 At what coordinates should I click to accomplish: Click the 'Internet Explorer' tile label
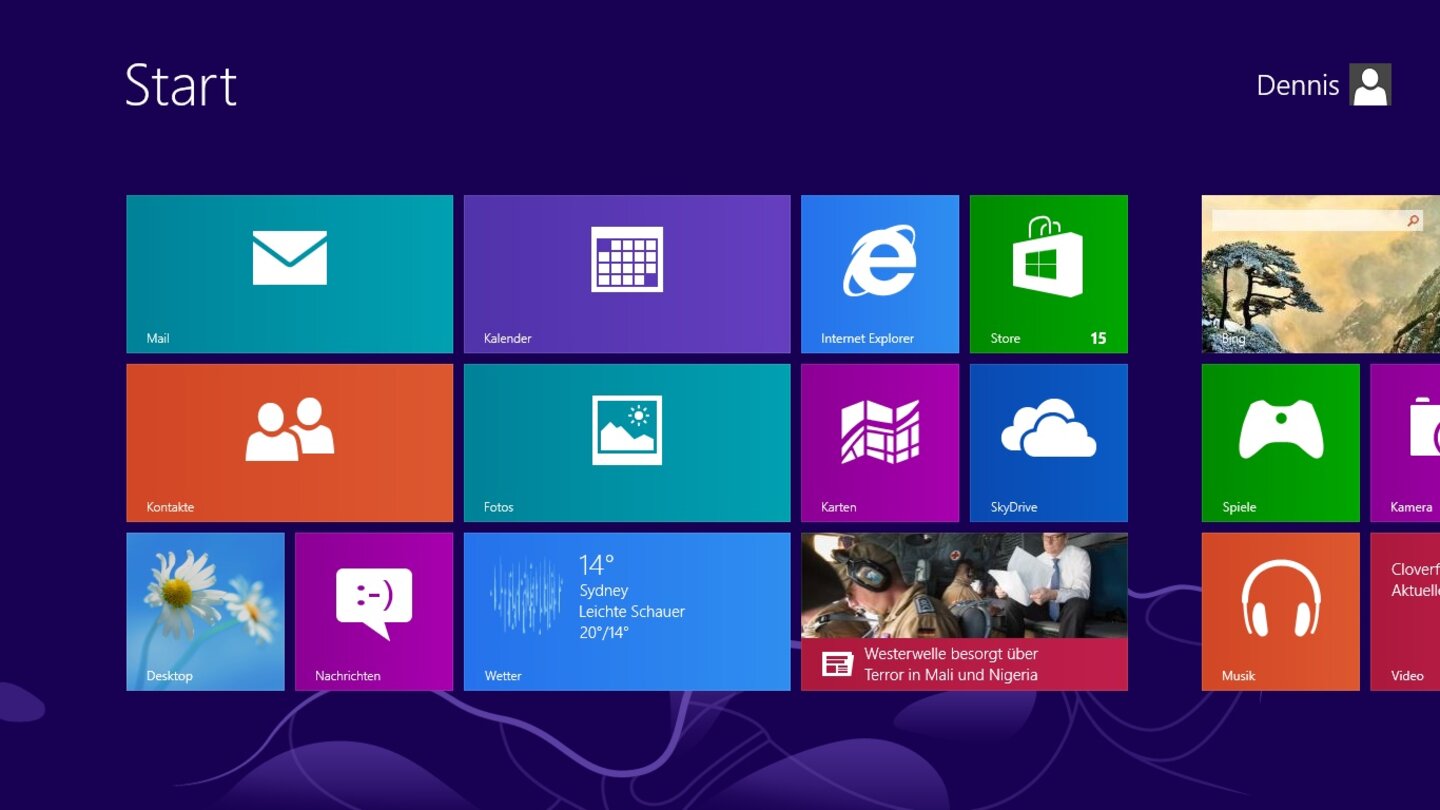point(867,338)
